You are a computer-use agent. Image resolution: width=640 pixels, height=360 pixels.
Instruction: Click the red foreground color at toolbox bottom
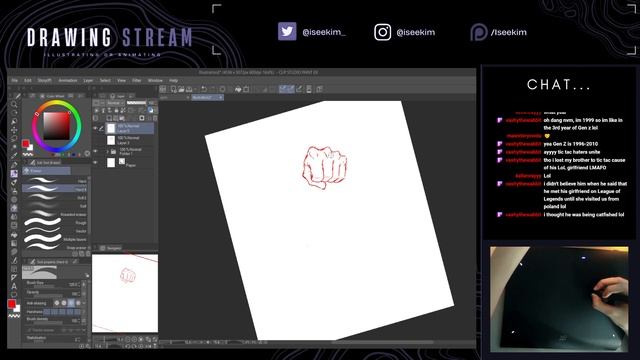[x=11, y=303]
